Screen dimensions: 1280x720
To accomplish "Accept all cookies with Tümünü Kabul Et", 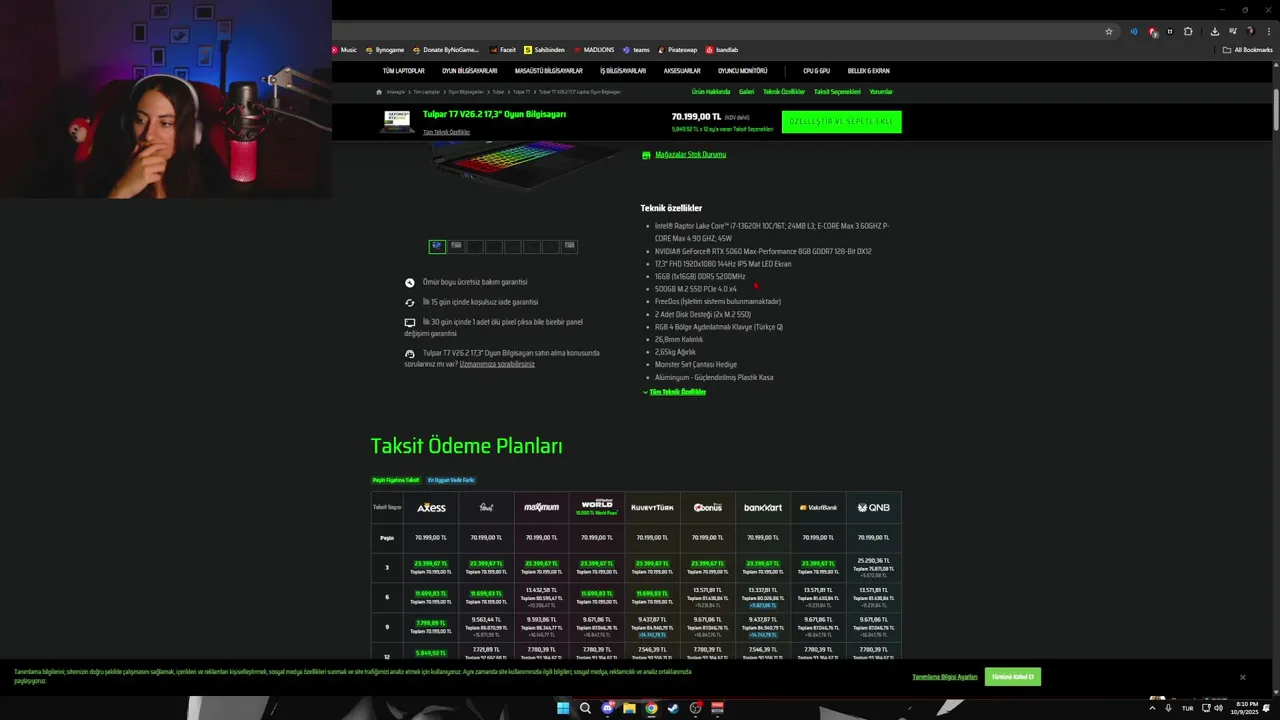I will coord(1013,677).
